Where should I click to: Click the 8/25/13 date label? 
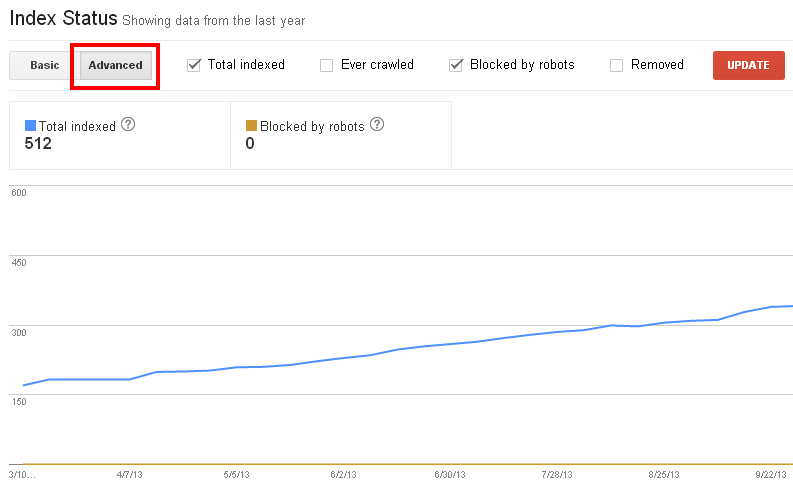coord(664,475)
